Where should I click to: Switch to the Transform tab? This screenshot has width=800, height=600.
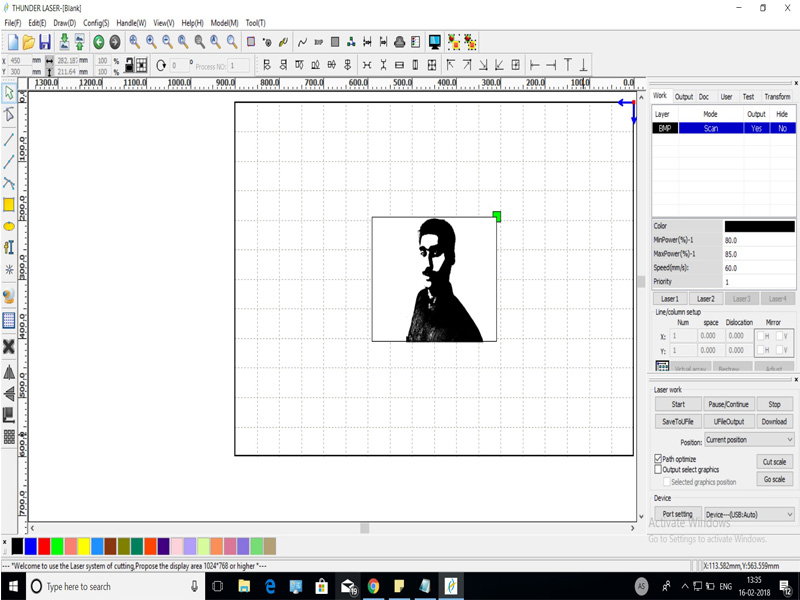(x=777, y=97)
